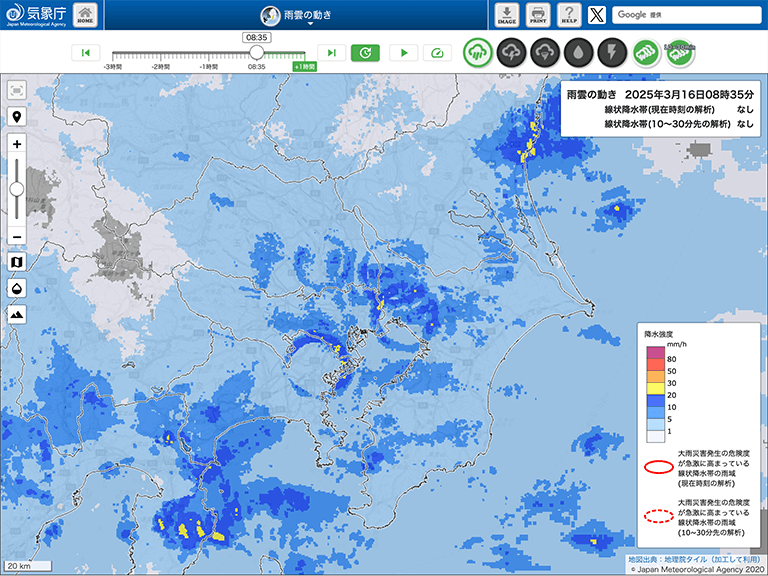Jump to the earliest time frame
Image resolution: width=768 pixels, height=576 pixels.
click(x=85, y=53)
